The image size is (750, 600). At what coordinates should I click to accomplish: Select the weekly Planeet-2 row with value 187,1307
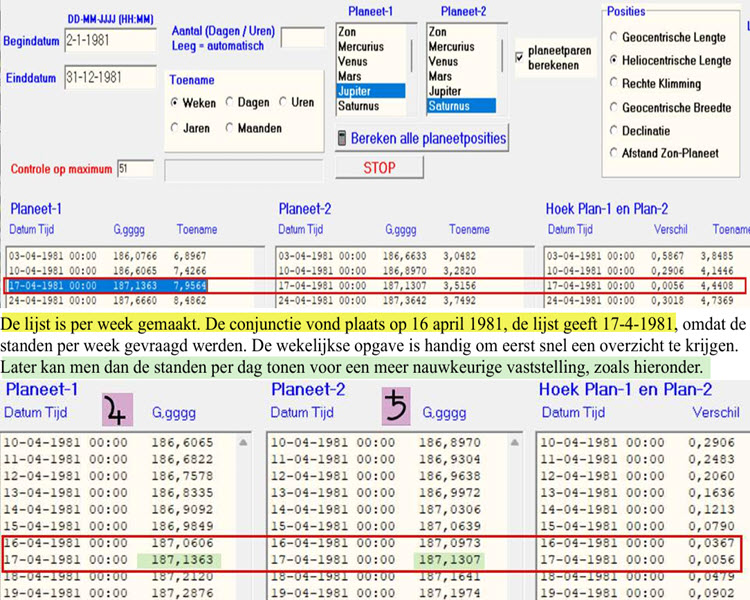pos(378,286)
